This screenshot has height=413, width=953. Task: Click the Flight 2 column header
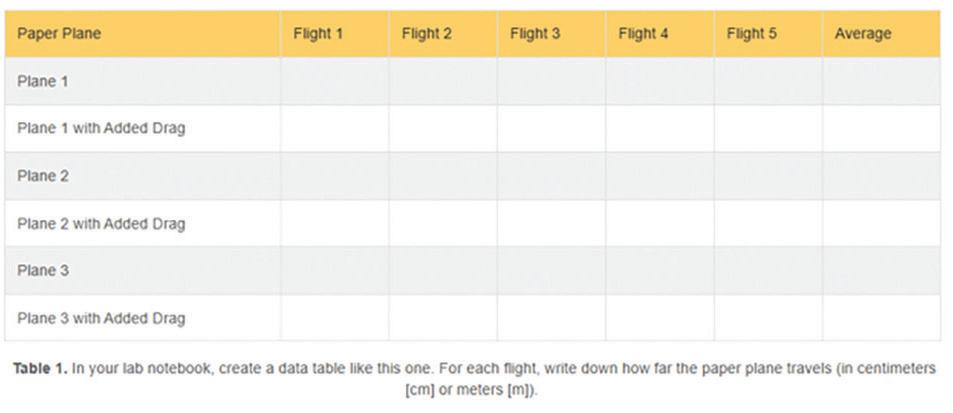(x=427, y=34)
